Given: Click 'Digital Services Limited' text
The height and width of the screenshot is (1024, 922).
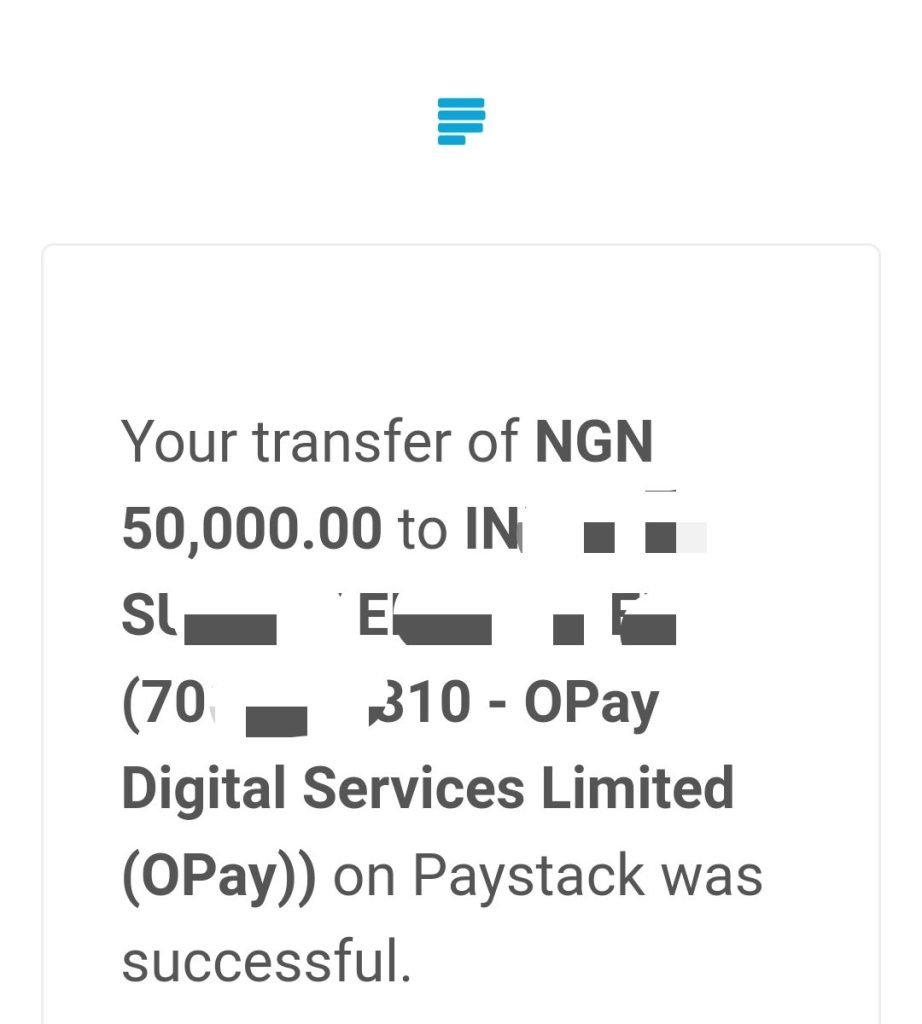Looking at the screenshot, I should point(428,789).
